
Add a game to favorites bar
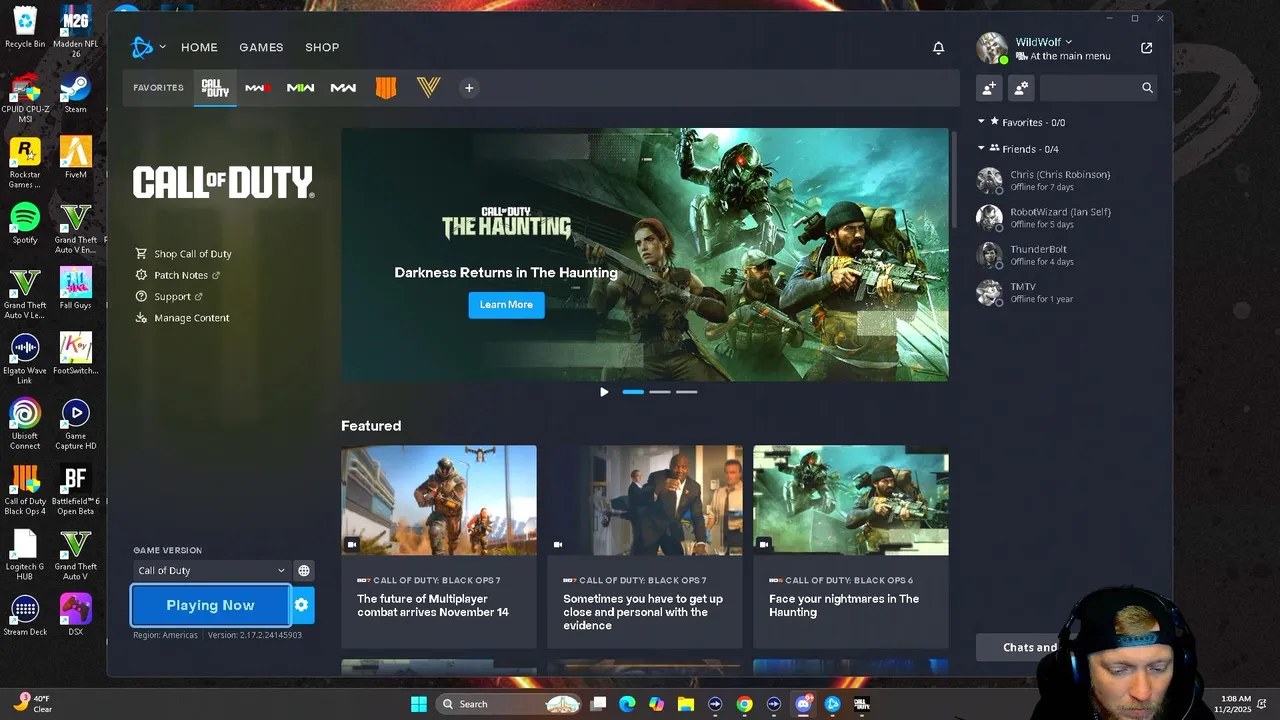tap(469, 88)
